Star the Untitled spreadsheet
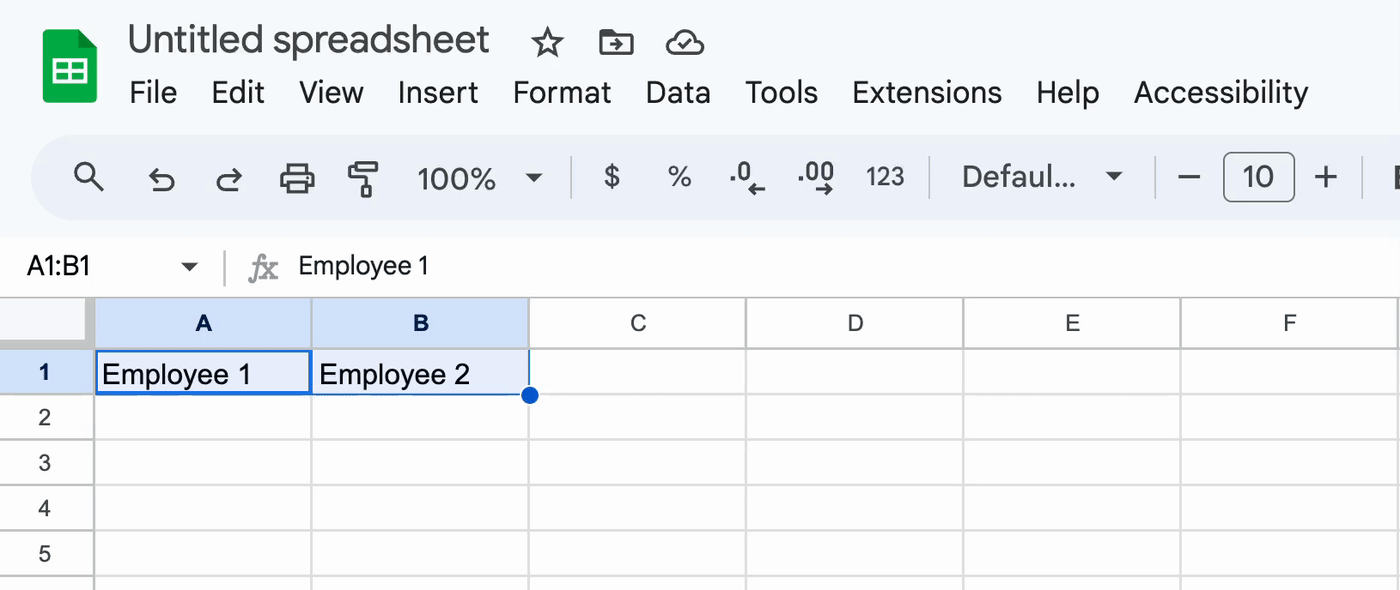This screenshot has height=590, width=1400. pos(547,43)
